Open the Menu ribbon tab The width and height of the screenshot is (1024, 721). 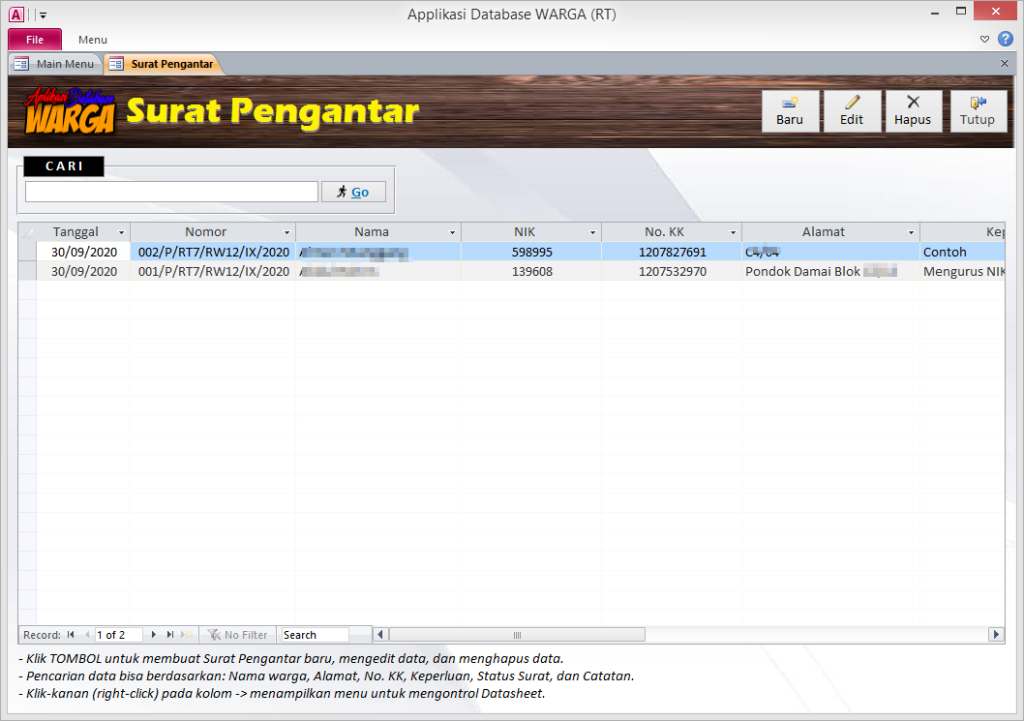(x=93, y=40)
